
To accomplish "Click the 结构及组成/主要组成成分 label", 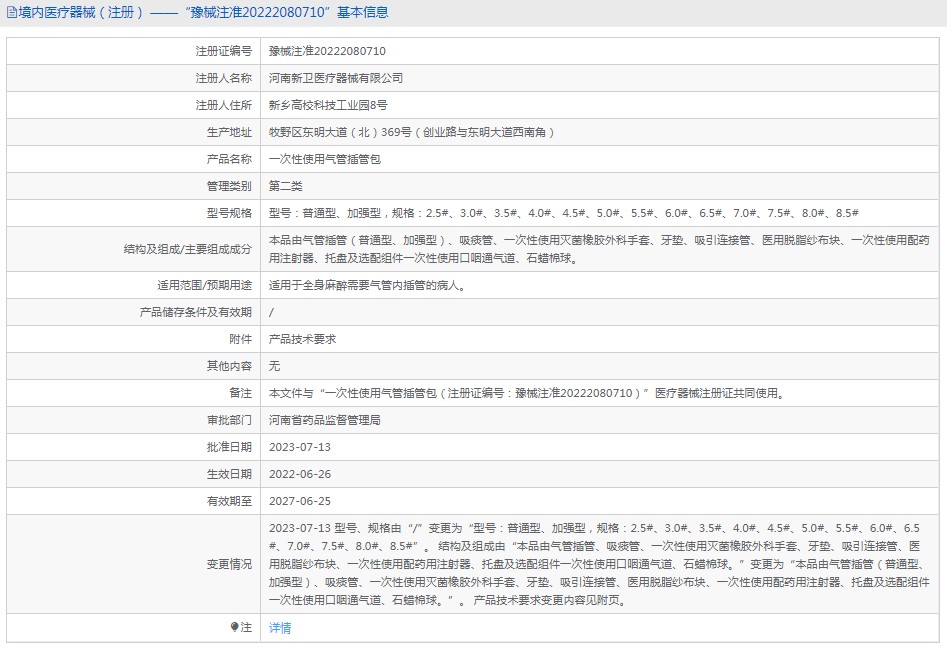I will 188,249.
